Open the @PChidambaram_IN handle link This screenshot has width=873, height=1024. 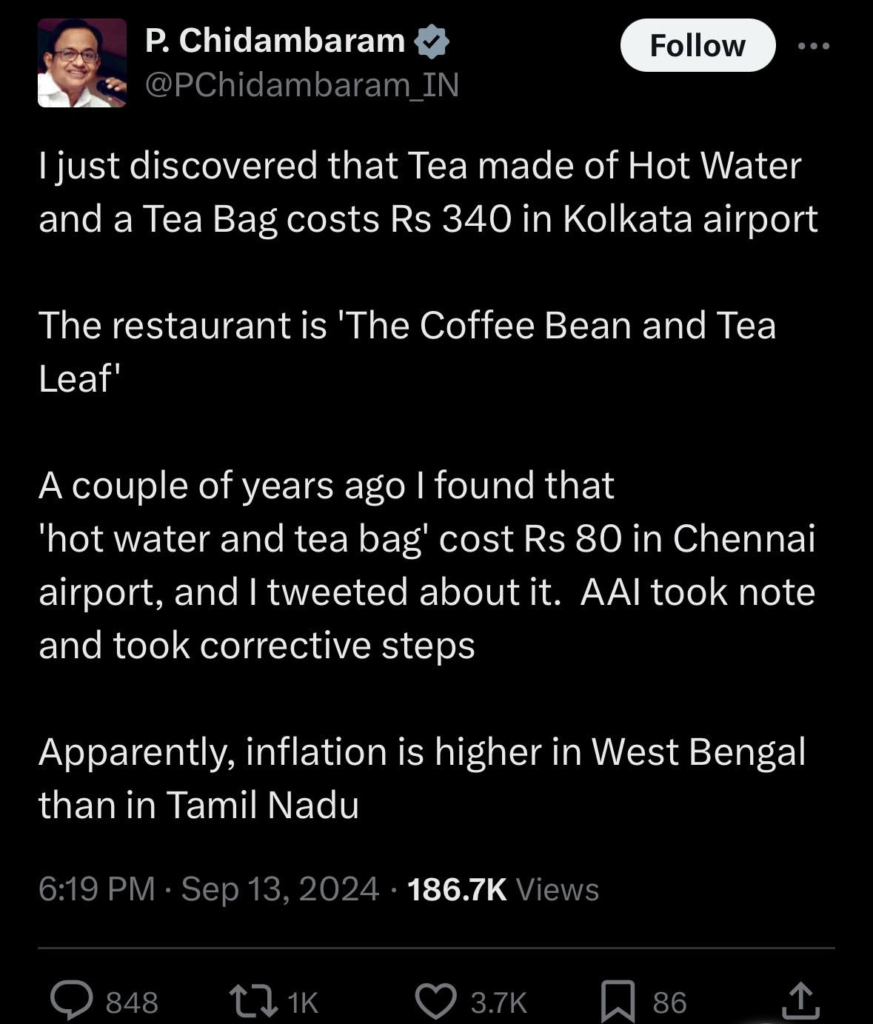[301, 86]
